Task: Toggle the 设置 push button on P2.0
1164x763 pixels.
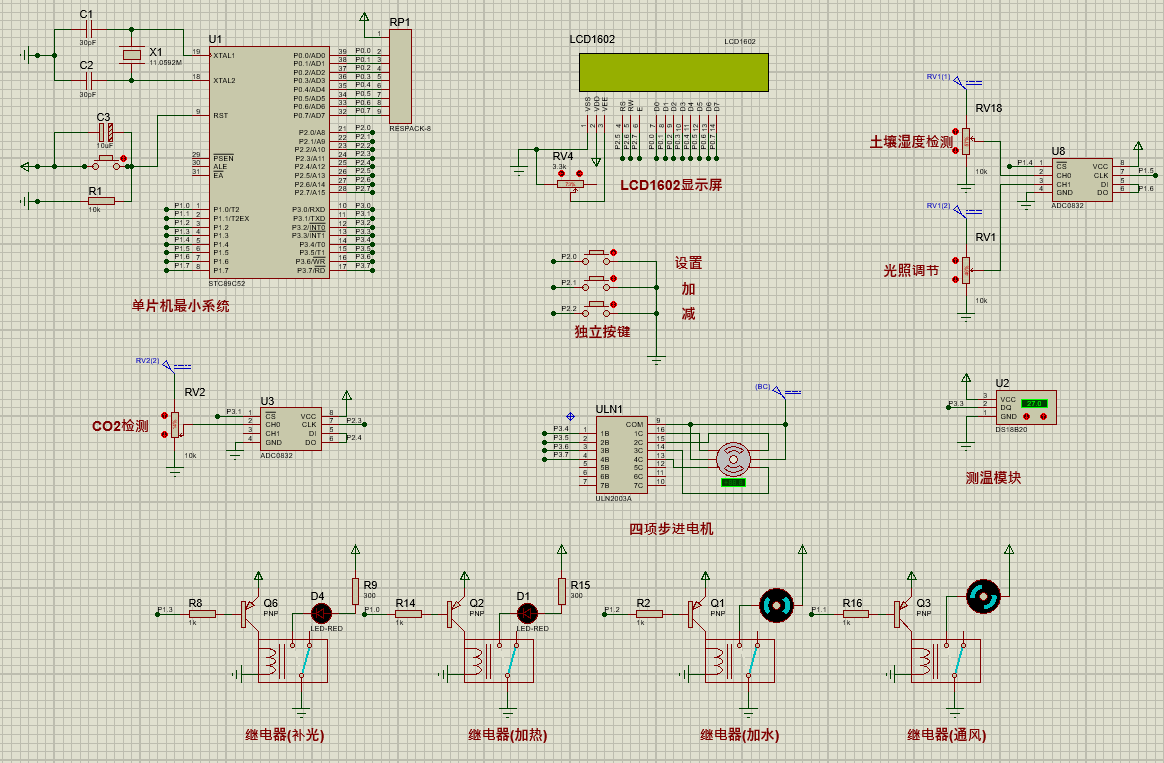Action: coord(596,257)
